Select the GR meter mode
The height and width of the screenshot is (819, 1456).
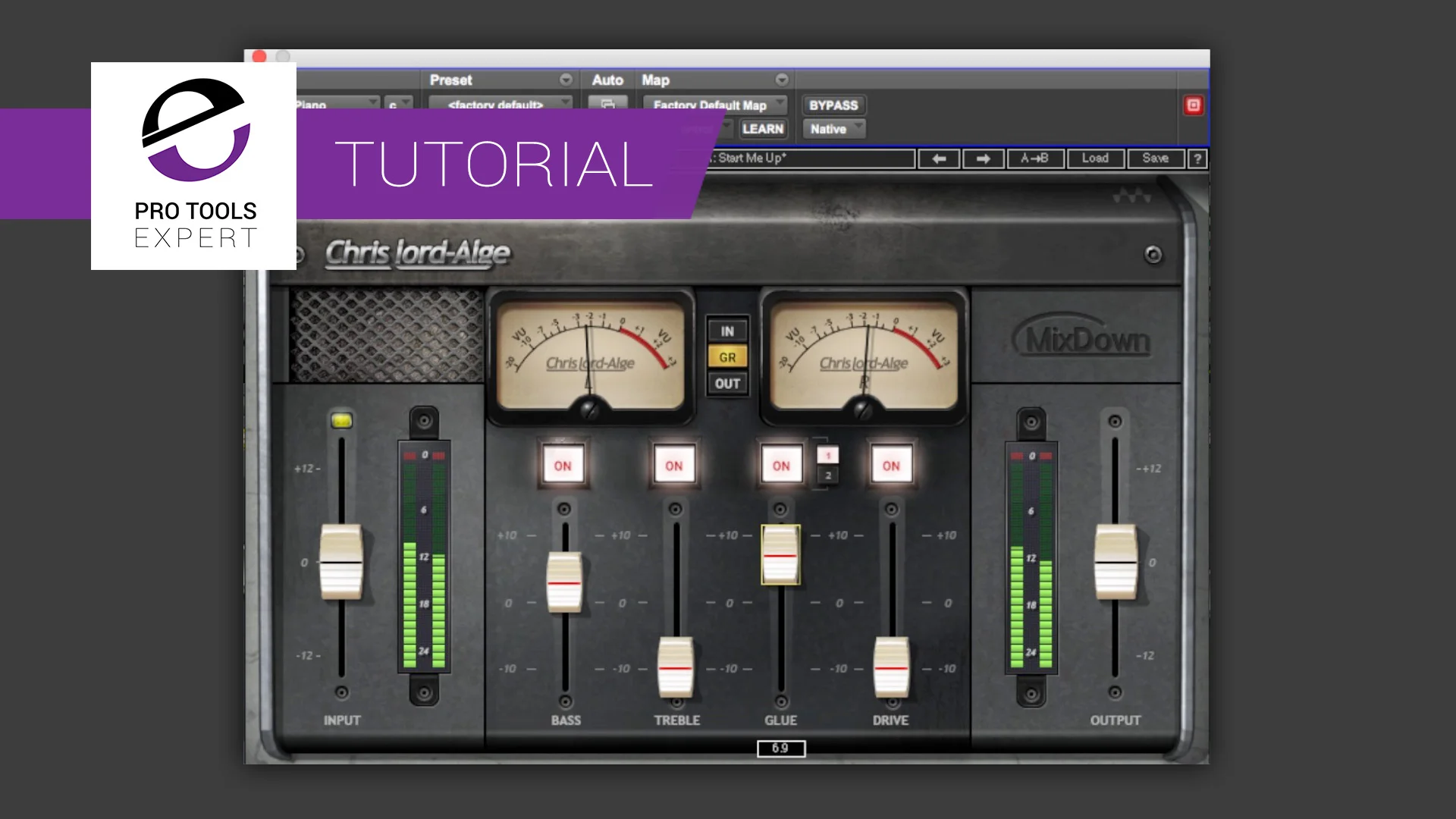726,356
